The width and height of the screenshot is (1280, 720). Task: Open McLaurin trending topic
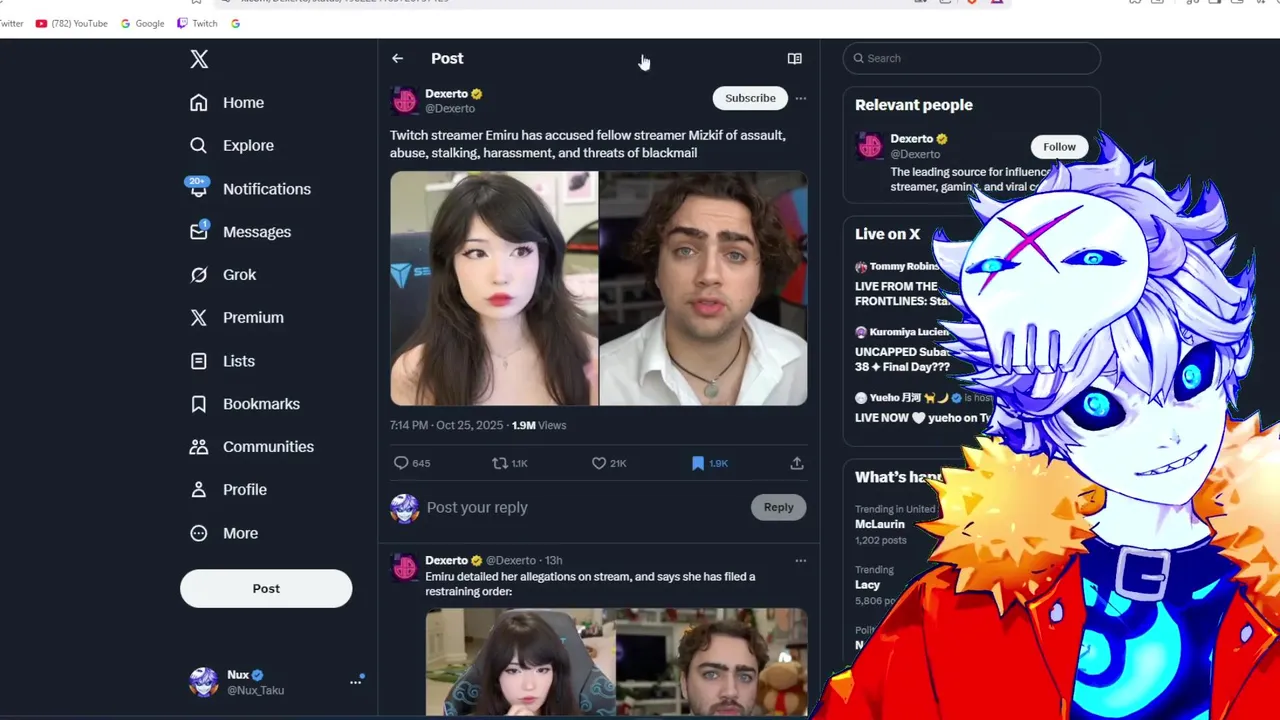click(x=880, y=524)
